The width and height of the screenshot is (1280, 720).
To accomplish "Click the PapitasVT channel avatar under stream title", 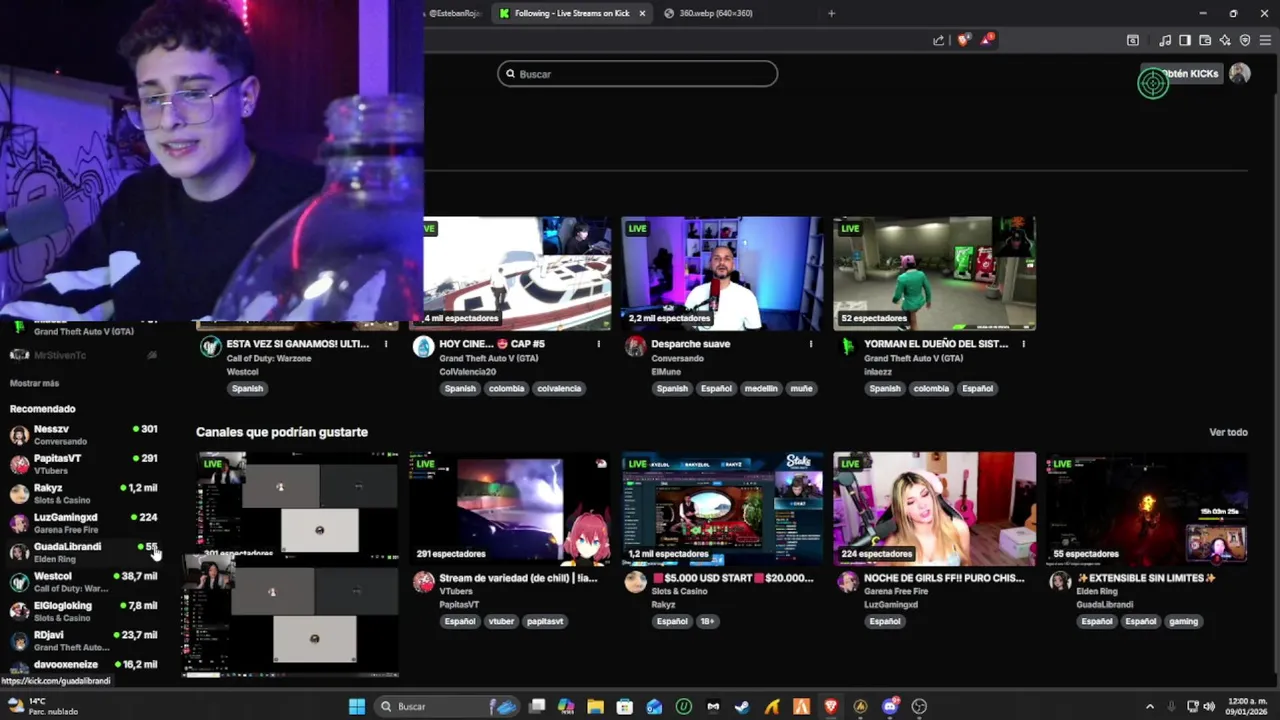I will coord(424,582).
